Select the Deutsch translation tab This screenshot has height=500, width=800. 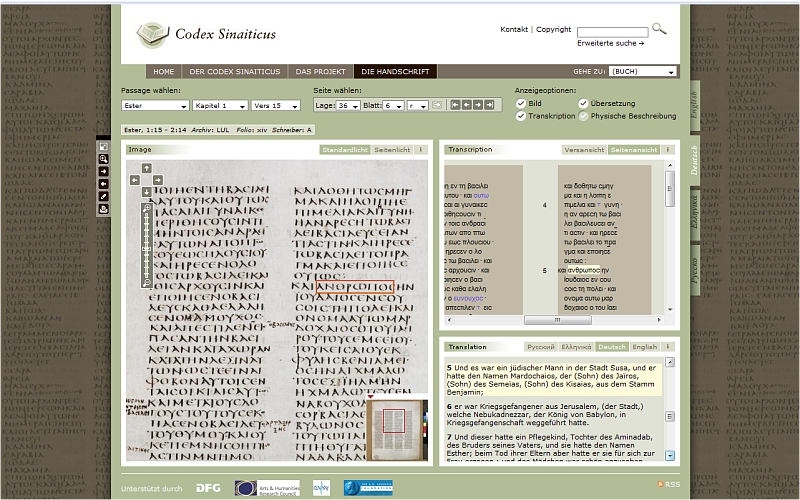click(612, 346)
